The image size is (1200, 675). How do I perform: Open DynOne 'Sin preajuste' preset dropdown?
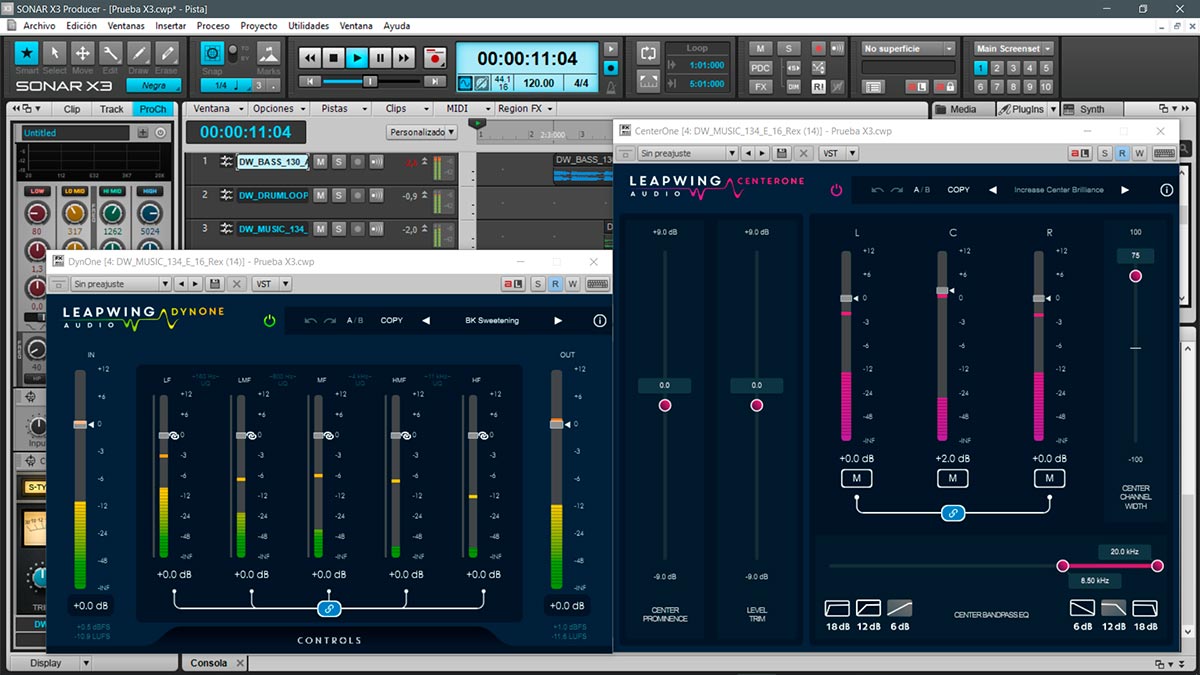tap(122, 284)
